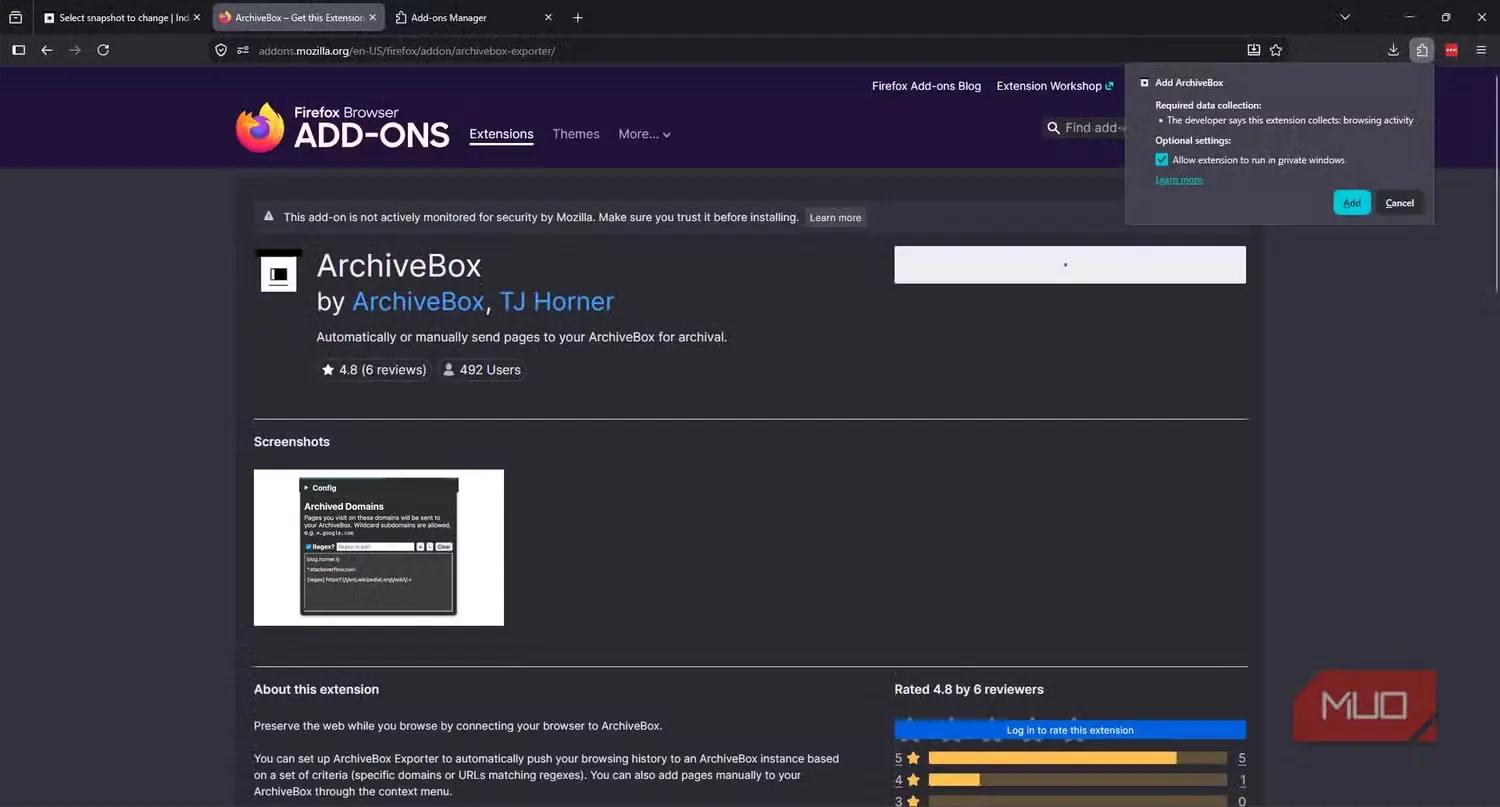1500x807 pixels.
Task: Reload the page with the refresh icon
Action: (103, 50)
